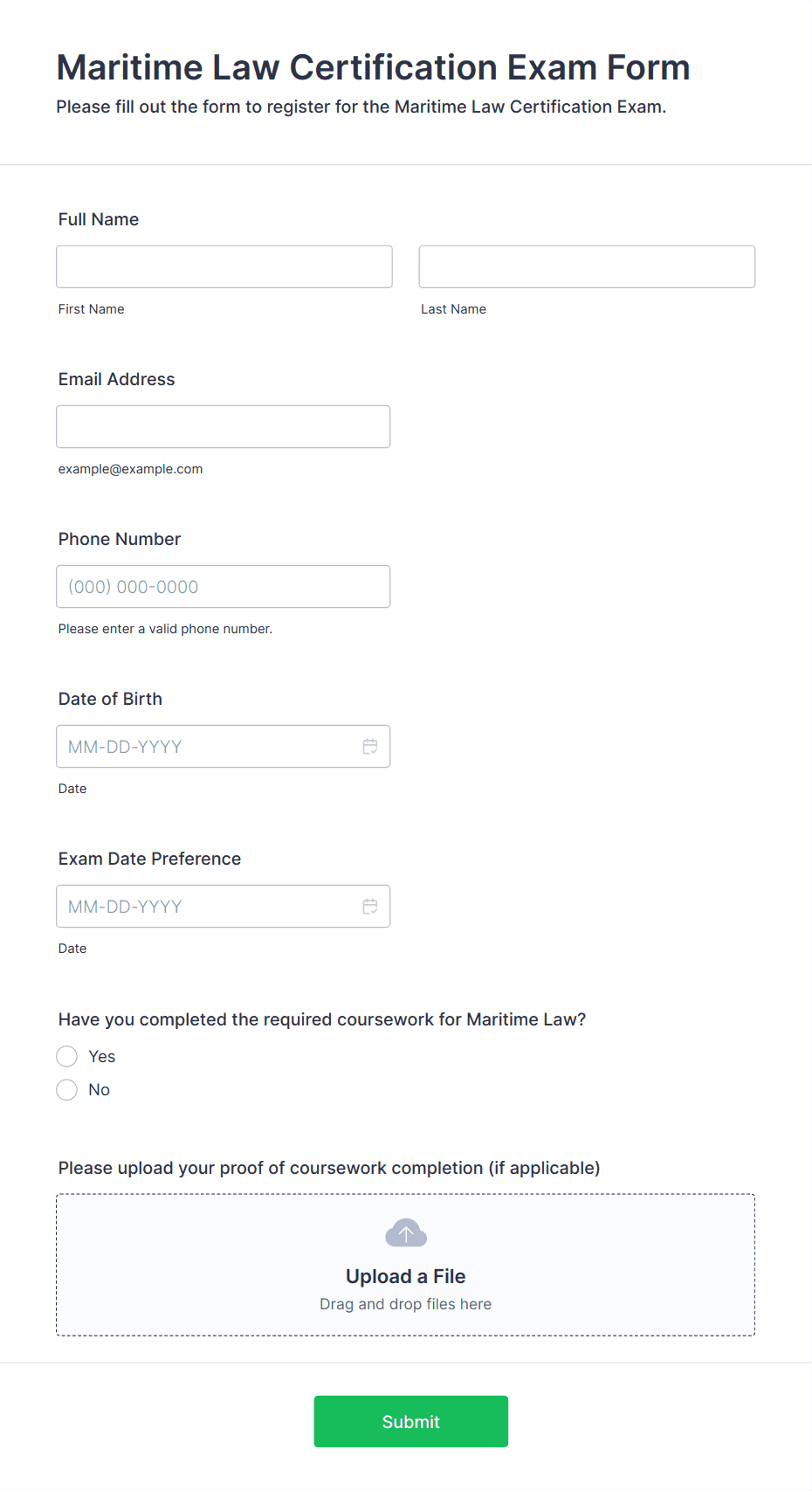Click the drag and drop upload area
This screenshot has height=1491, width=812.
point(406,1265)
